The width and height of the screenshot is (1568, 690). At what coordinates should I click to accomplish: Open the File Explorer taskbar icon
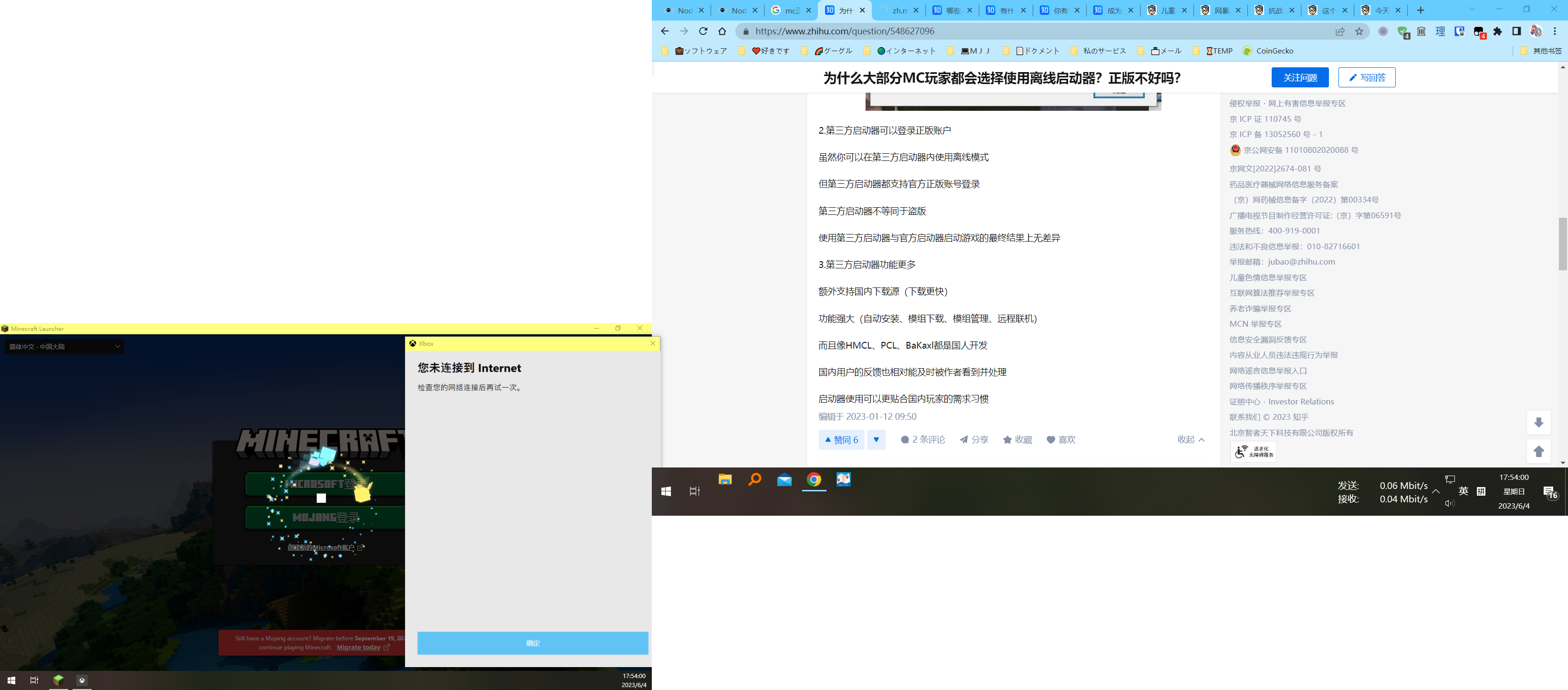[x=724, y=480]
